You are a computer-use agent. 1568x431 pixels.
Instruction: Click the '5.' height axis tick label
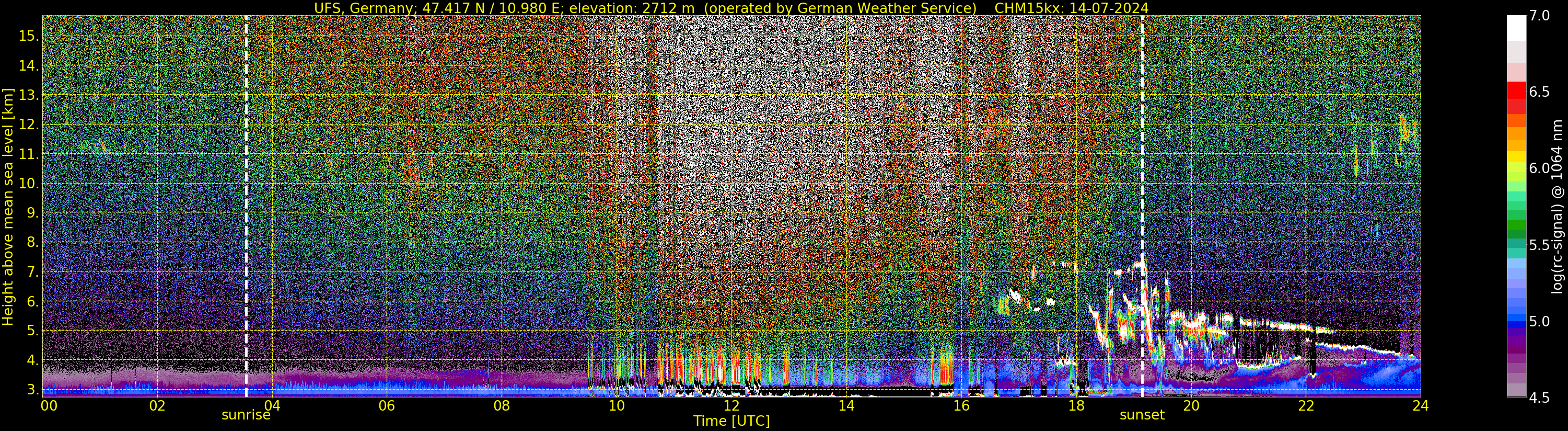[x=32, y=331]
